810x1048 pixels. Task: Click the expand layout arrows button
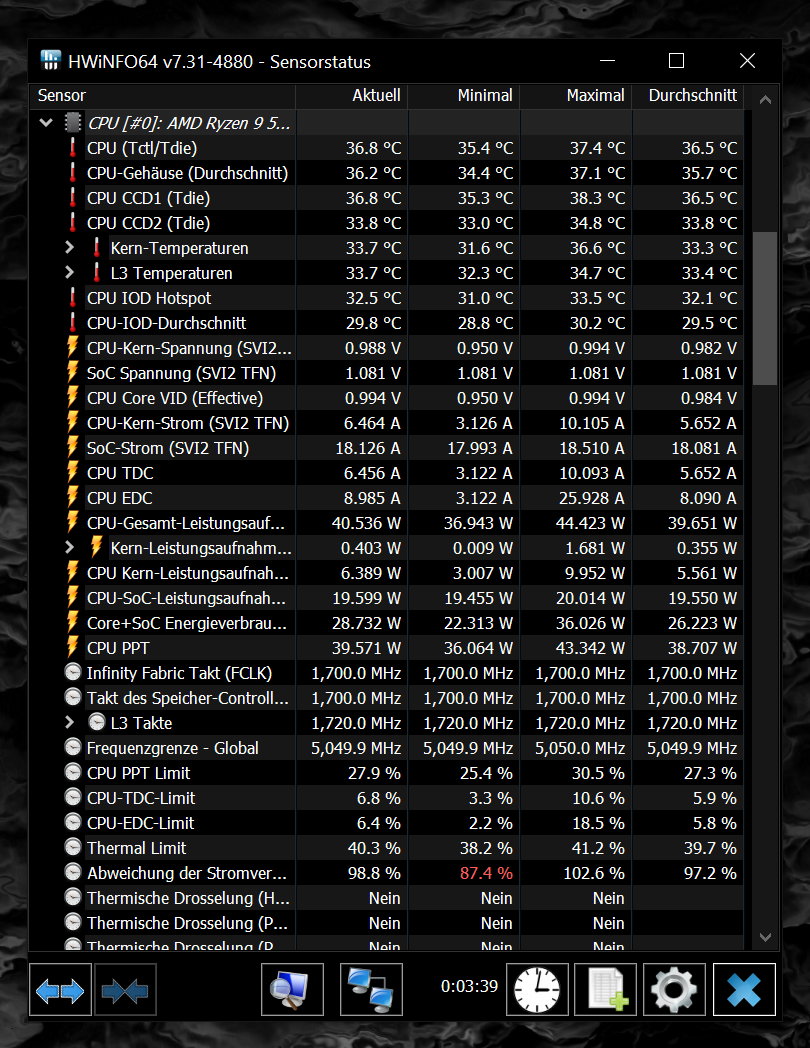point(60,990)
